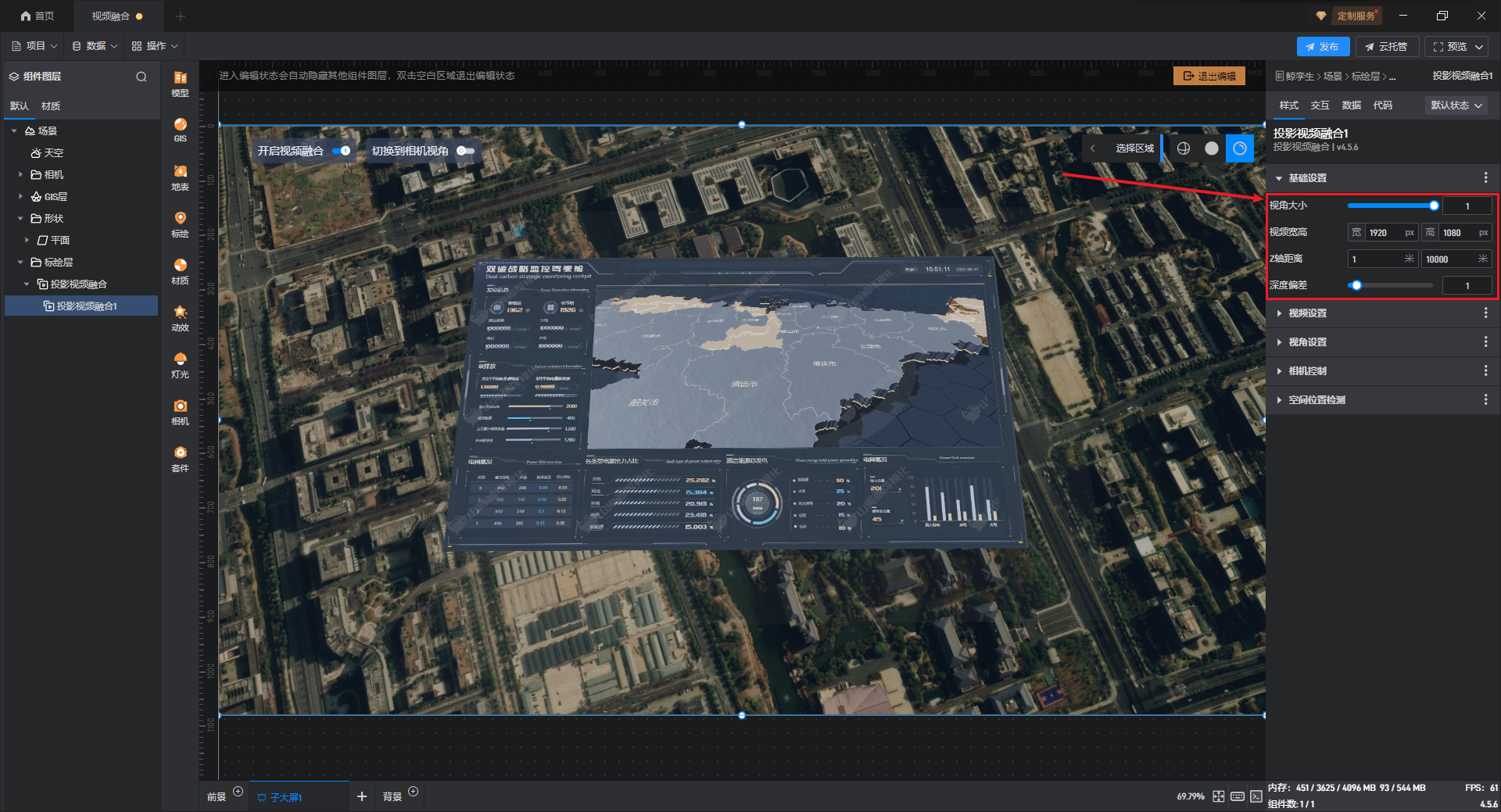Open the 项目 menu
This screenshot has width=1501, height=812.
34,46
